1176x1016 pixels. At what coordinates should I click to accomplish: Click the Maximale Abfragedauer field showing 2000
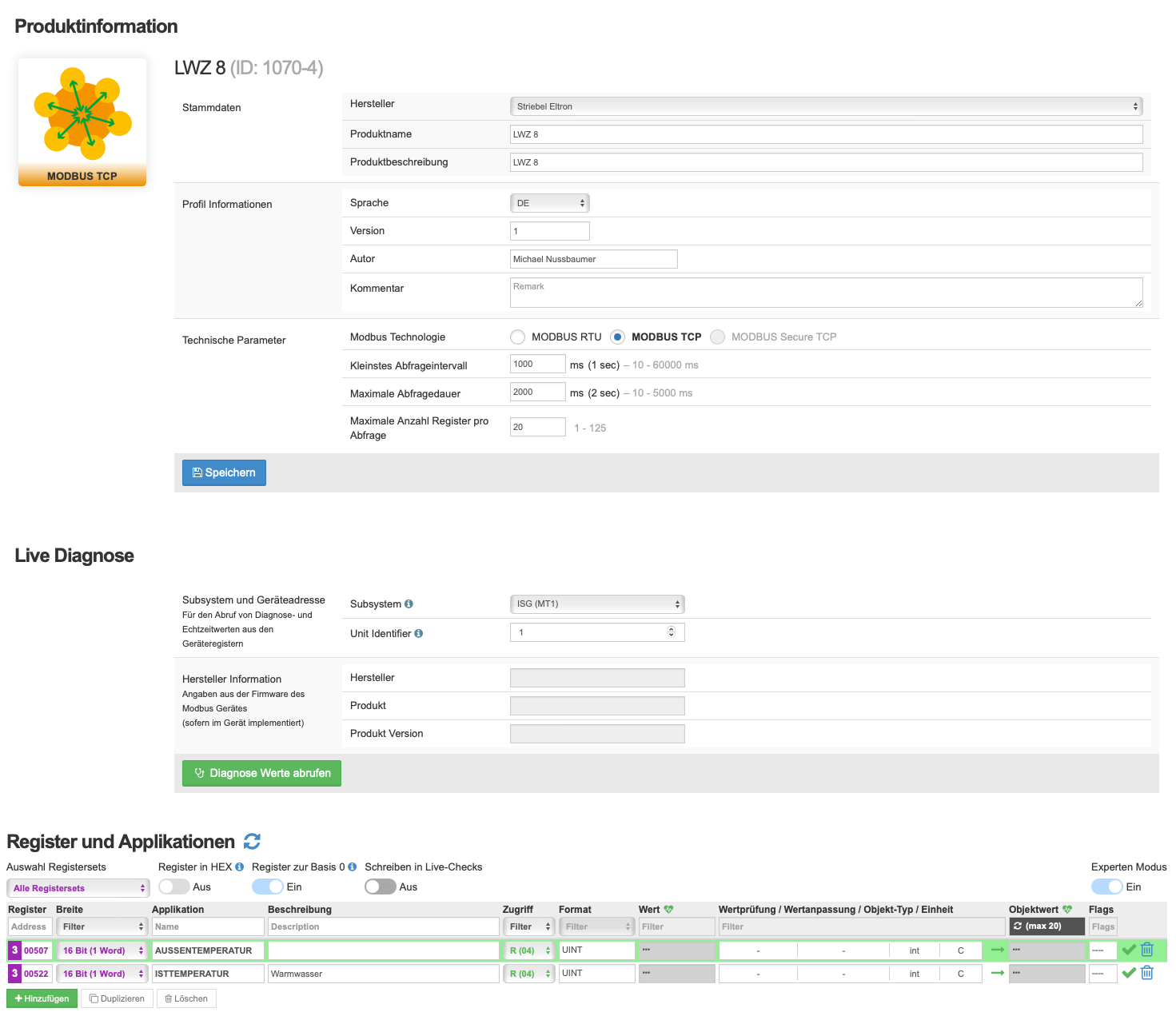[x=538, y=392]
